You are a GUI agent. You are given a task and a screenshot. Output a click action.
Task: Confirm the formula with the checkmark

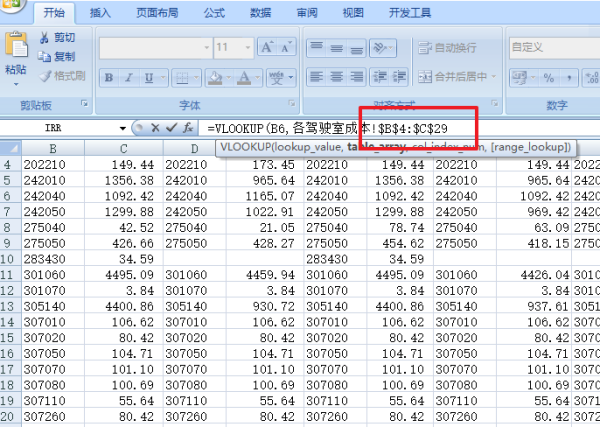[171, 128]
